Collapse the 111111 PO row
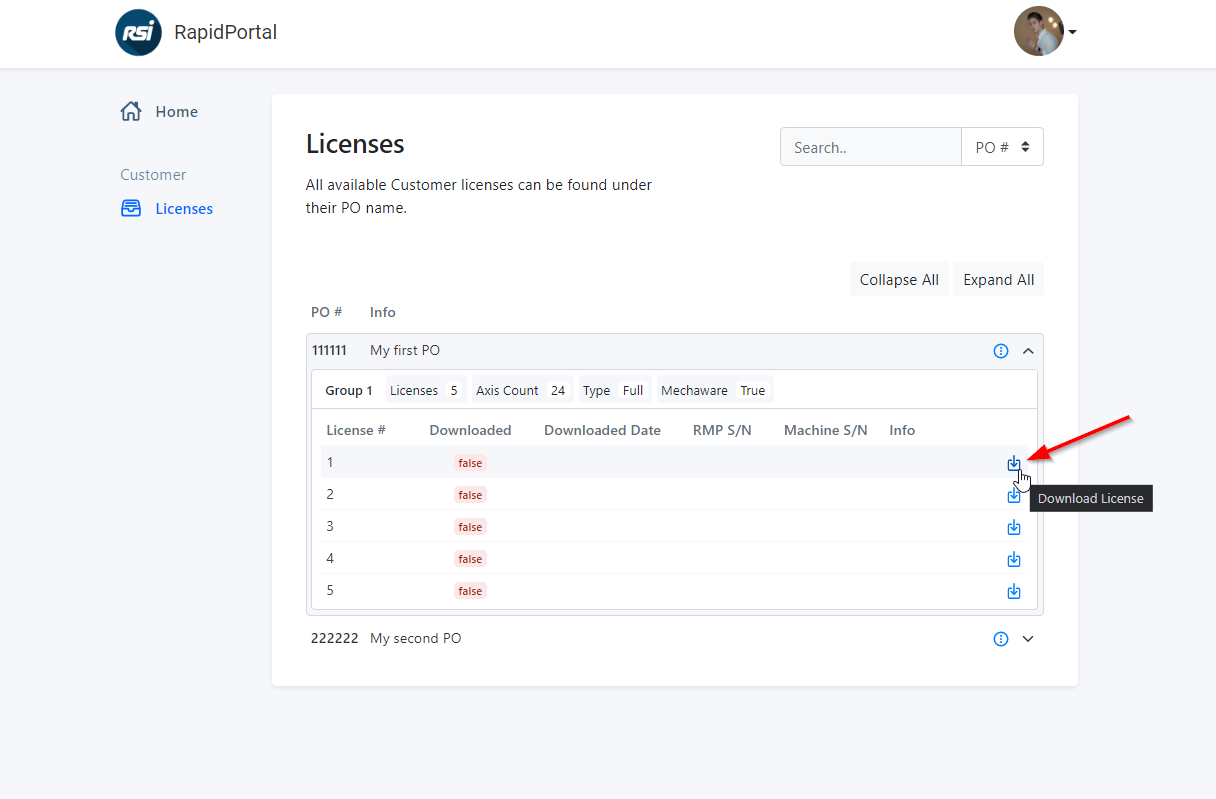The height and width of the screenshot is (799, 1216). 1028,351
